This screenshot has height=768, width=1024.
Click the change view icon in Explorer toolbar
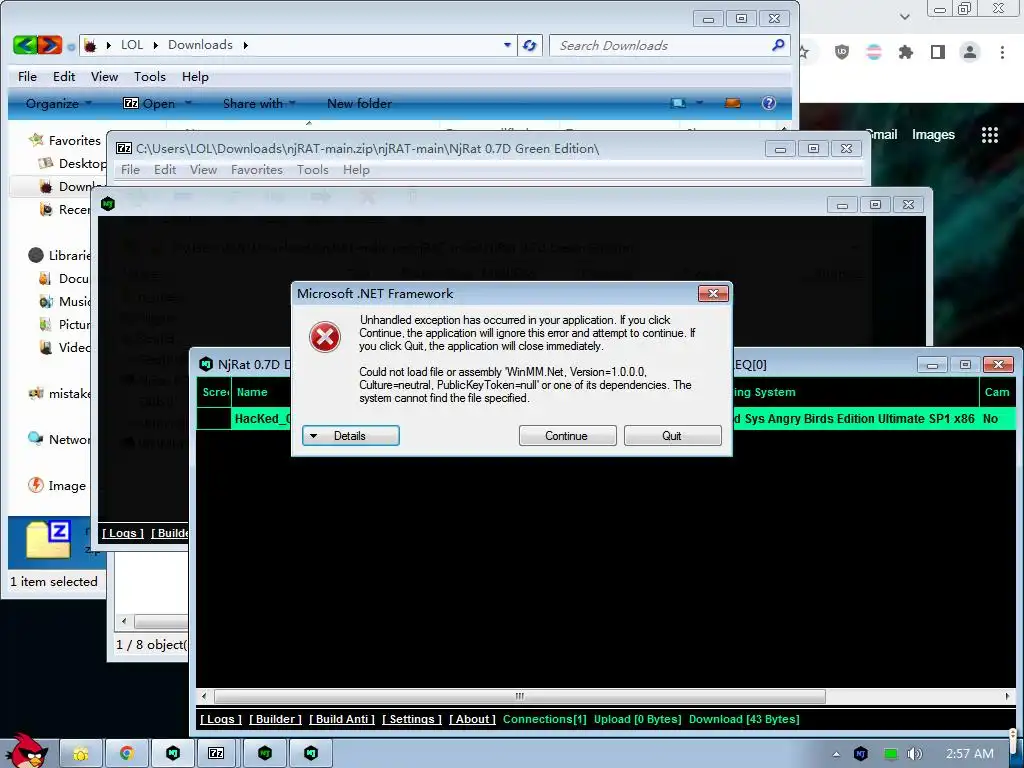click(x=679, y=103)
